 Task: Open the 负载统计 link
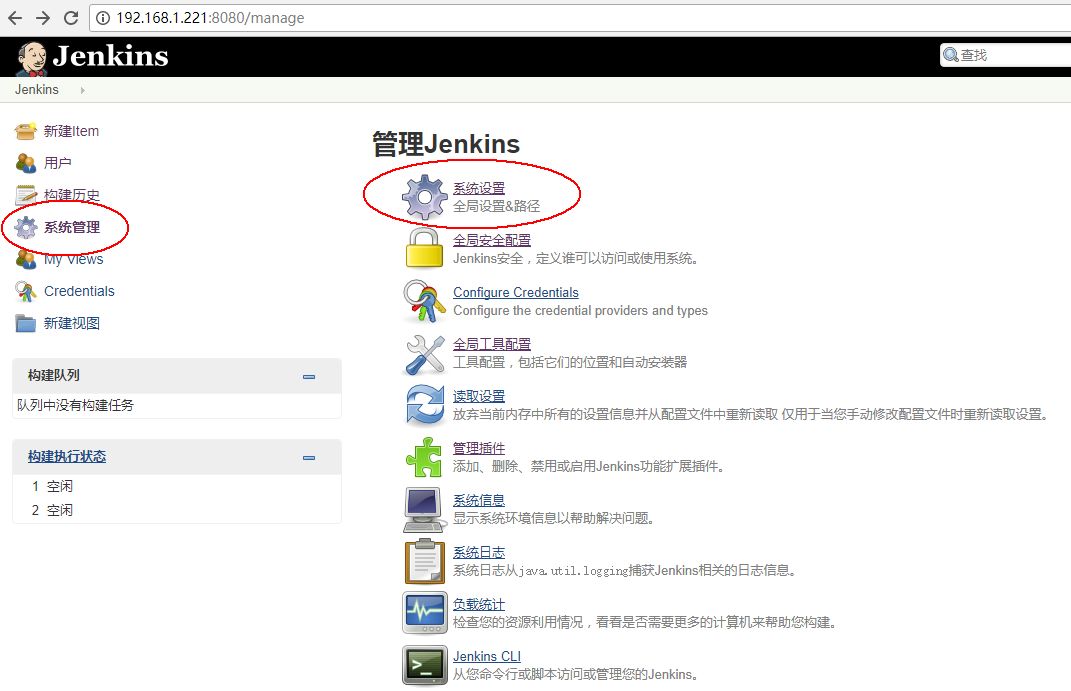tap(479, 604)
